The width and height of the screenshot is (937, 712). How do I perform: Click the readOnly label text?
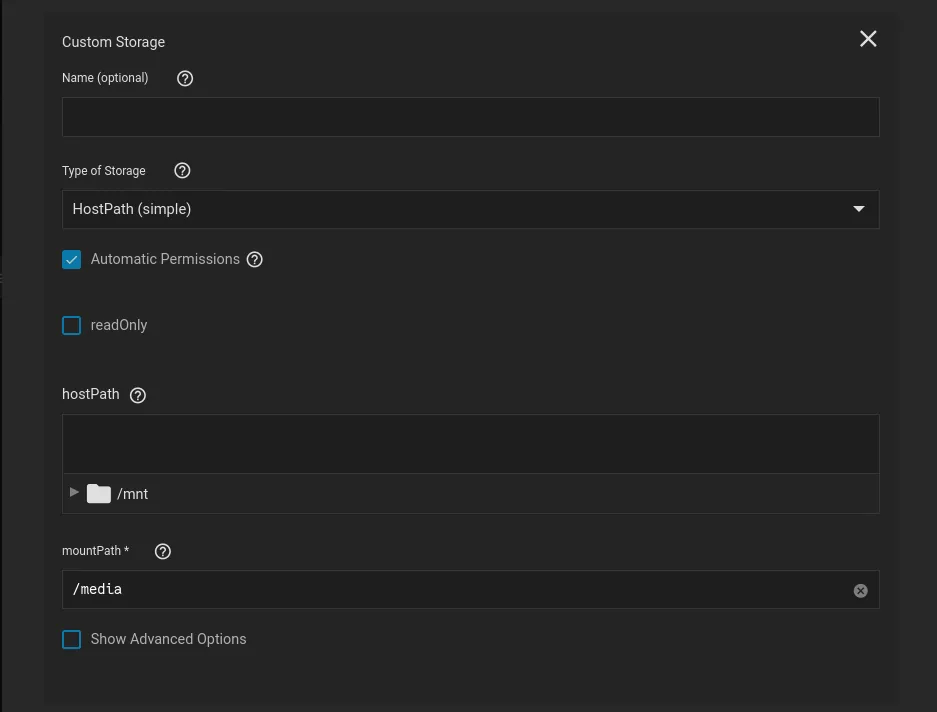120,325
